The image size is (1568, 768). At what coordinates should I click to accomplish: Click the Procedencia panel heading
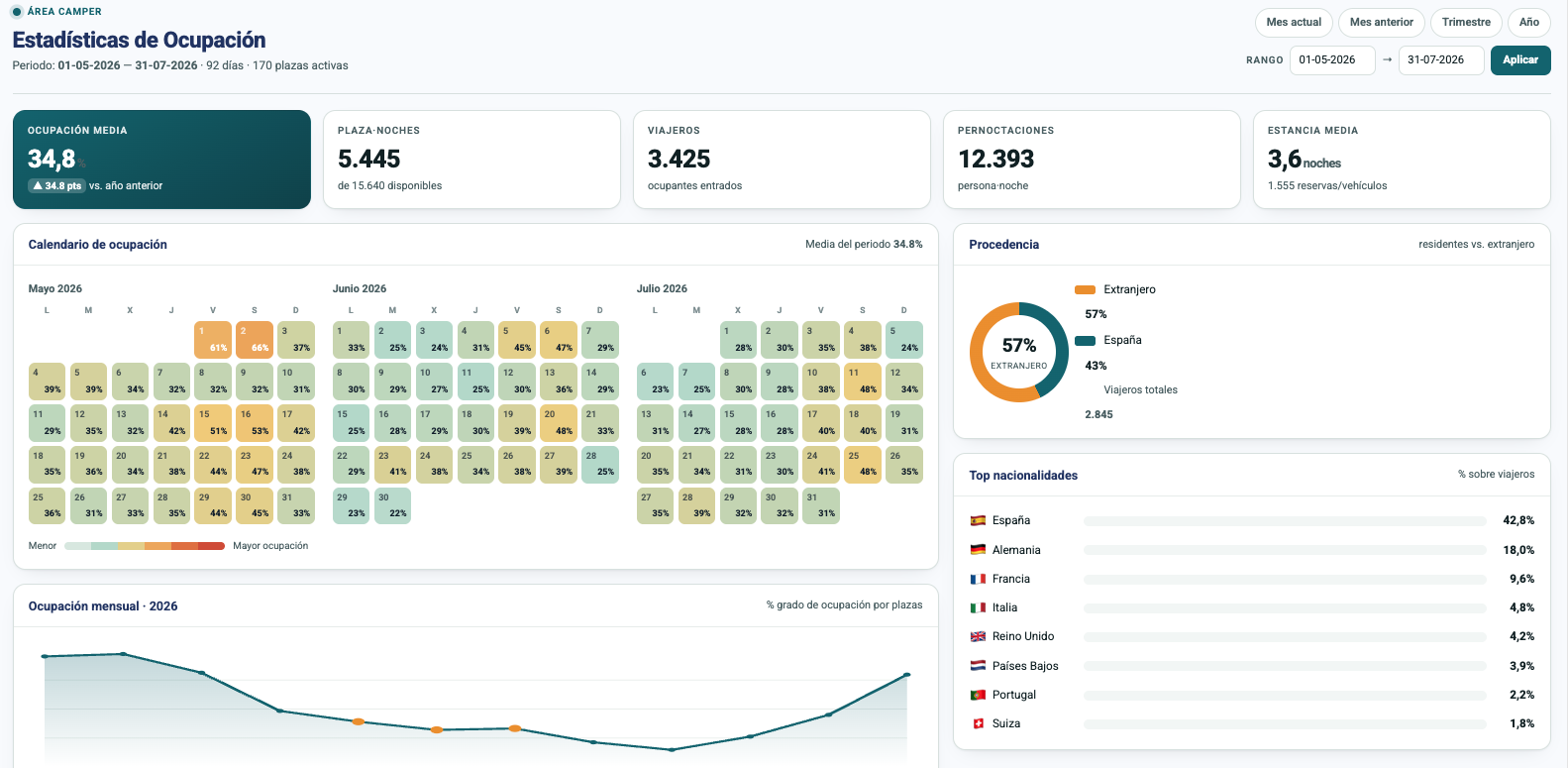tap(1003, 245)
